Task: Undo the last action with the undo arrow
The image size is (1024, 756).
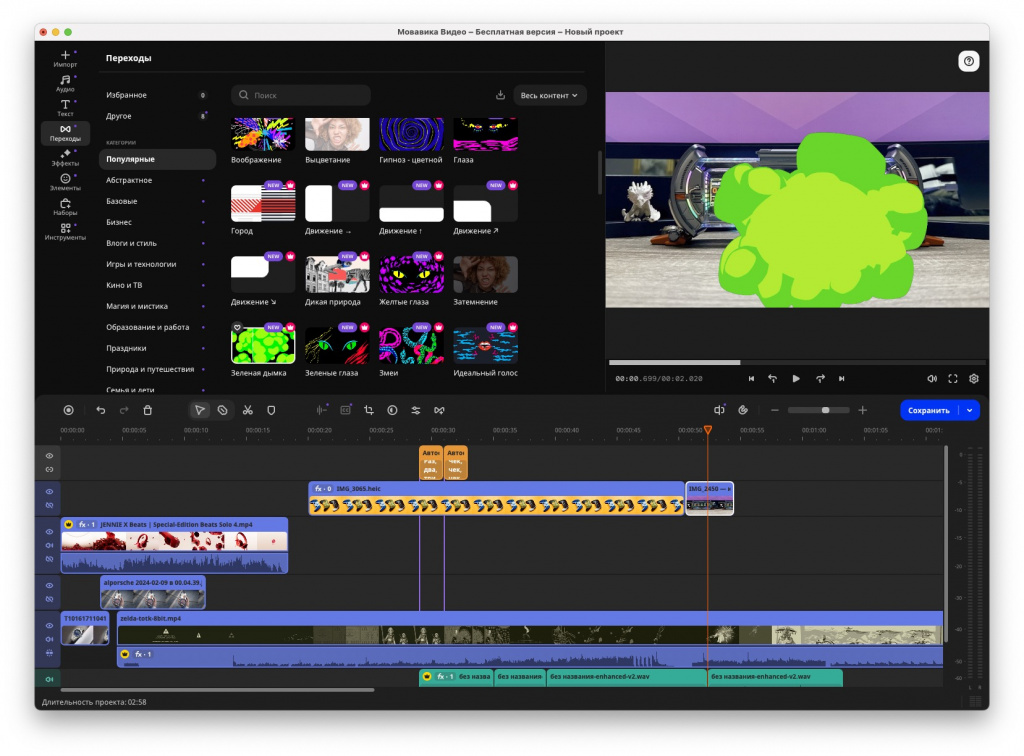Action: click(x=100, y=410)
